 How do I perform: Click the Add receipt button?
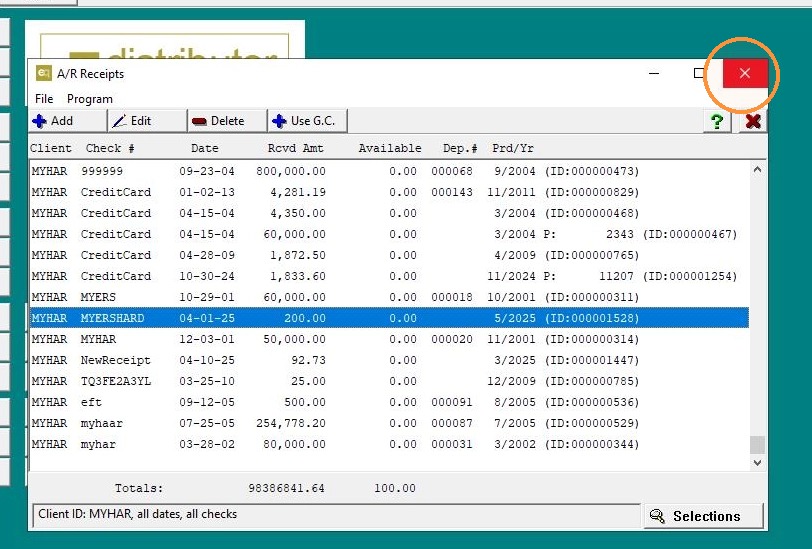tap(67, 121)
